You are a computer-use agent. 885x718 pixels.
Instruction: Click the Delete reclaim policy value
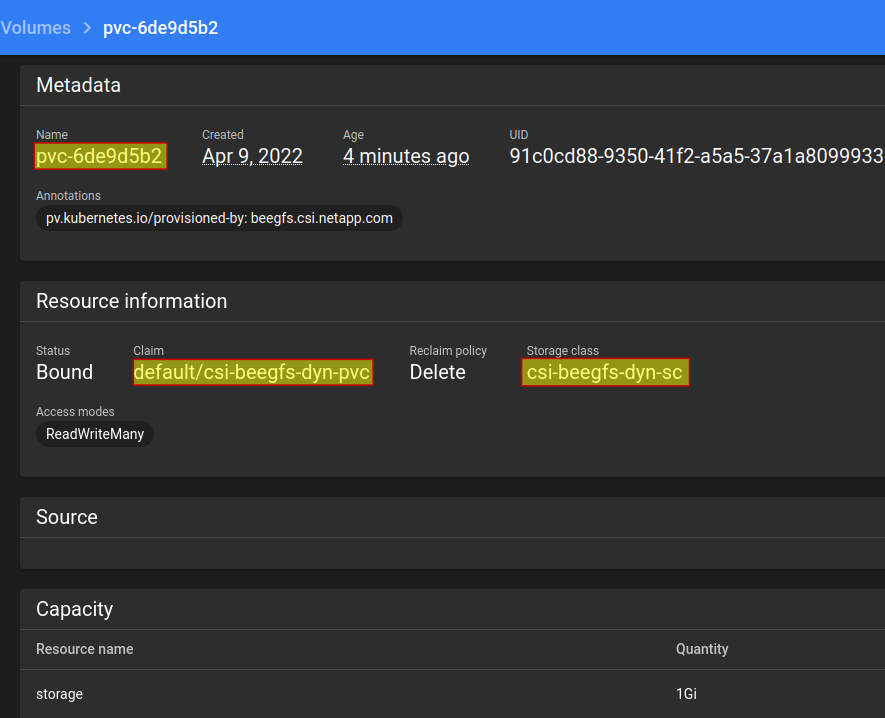tap(437, 372)
